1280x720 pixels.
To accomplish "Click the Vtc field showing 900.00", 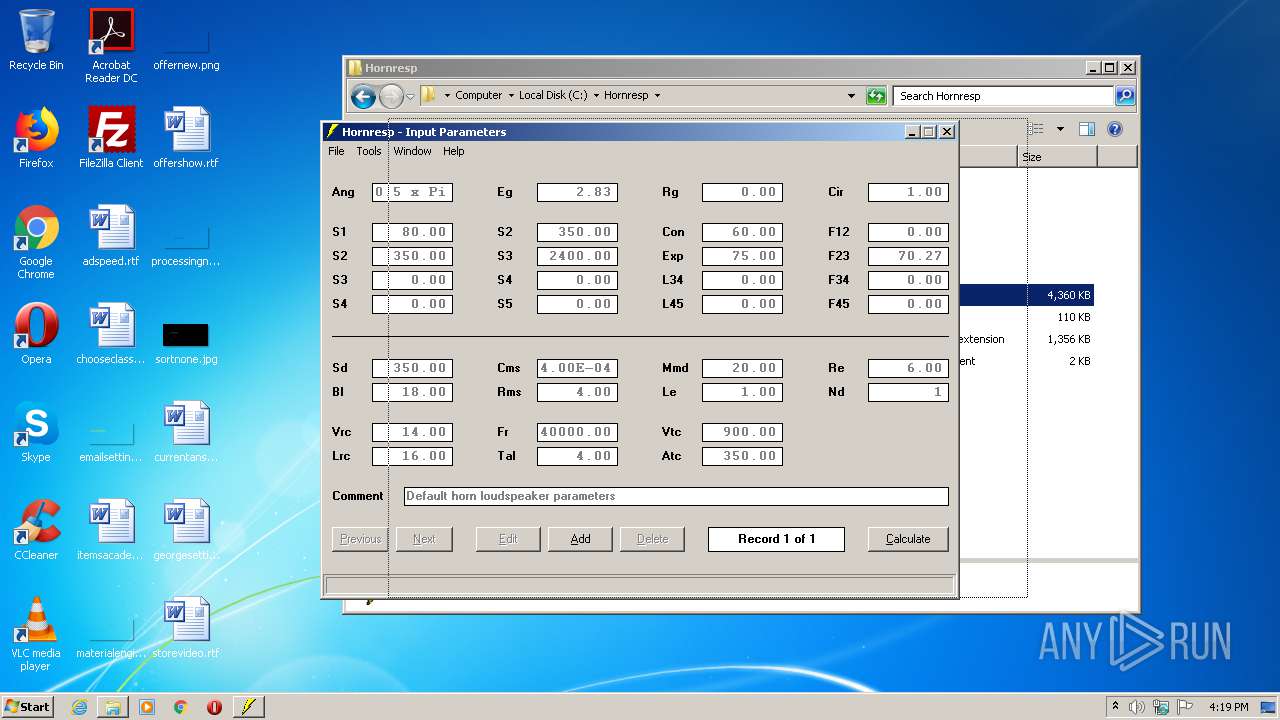I will coord(742,432).
